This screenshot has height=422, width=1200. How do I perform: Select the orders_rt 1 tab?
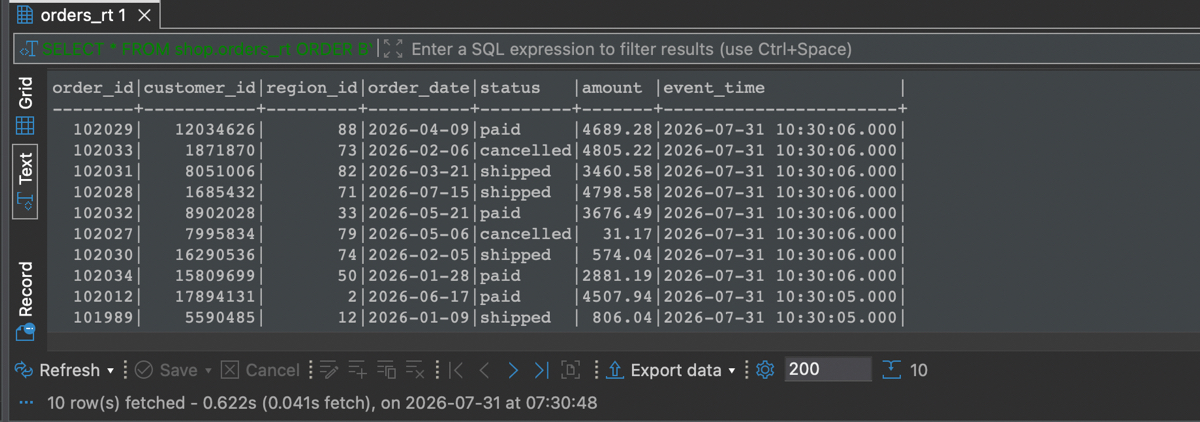click(x=76, y=16)
